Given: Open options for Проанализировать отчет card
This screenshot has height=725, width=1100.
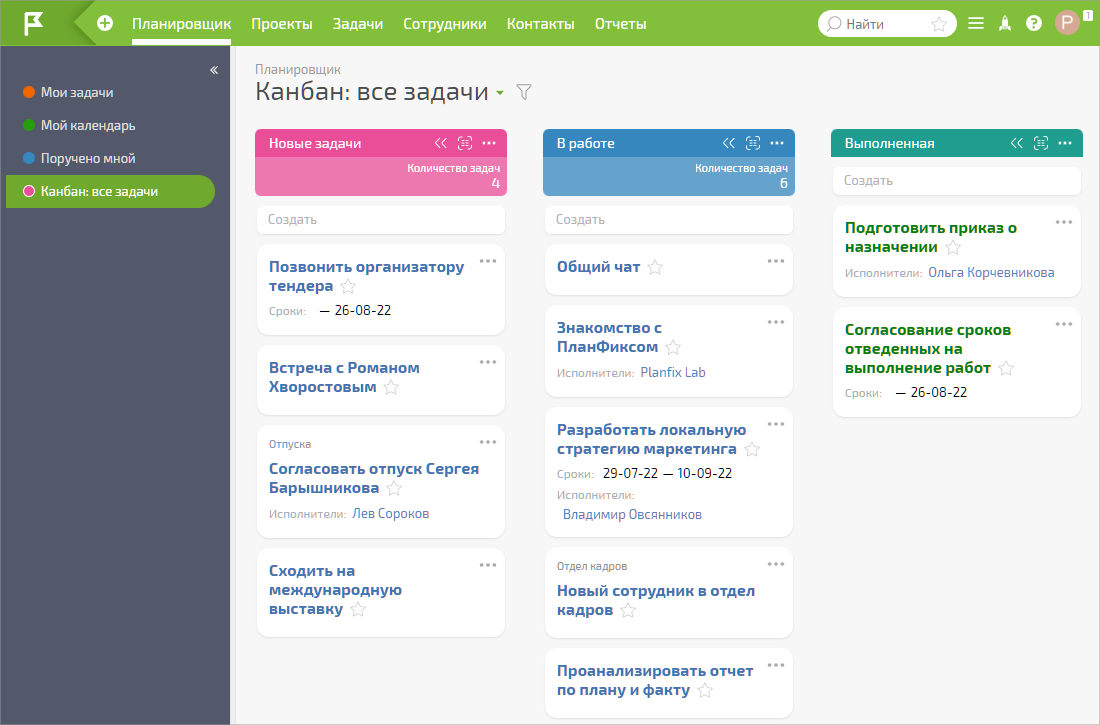Looking at the screenshot, I should pos(776,665).
